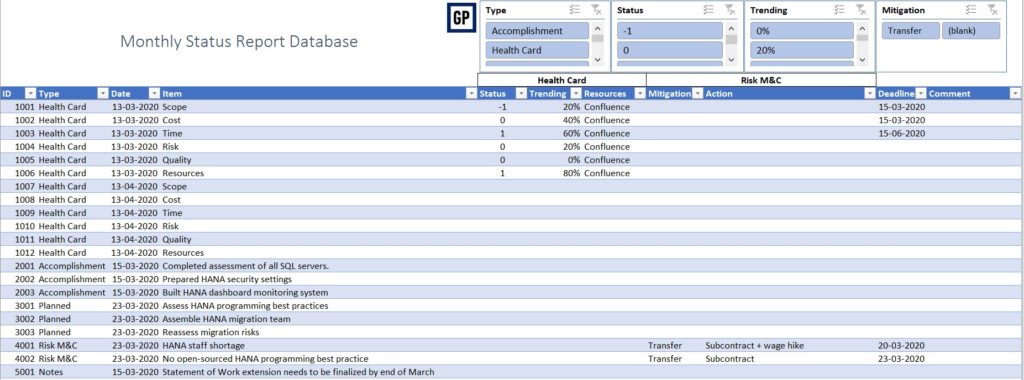Viewport: 1024px width, 380px height.
Task: Open the Date column filter dropdown
Action: point(154,93)
